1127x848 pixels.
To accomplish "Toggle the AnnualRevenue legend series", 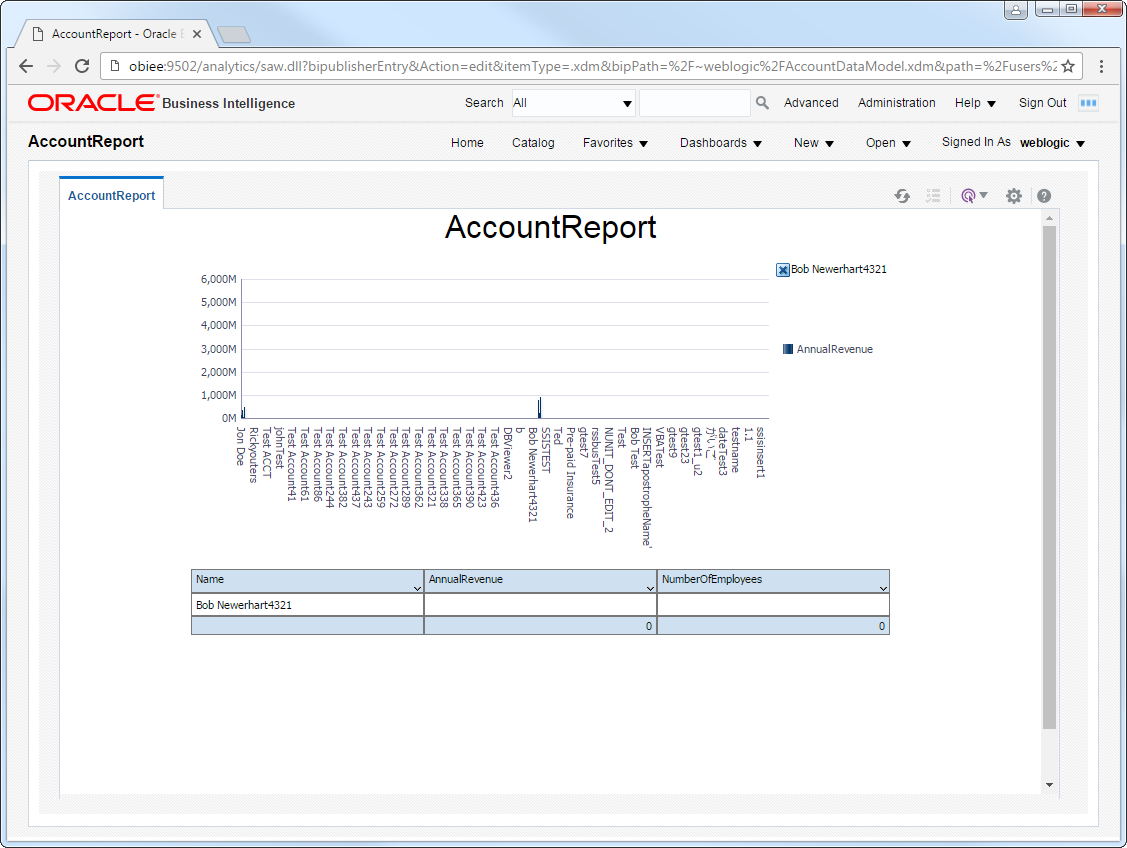I will click(789, 349).
